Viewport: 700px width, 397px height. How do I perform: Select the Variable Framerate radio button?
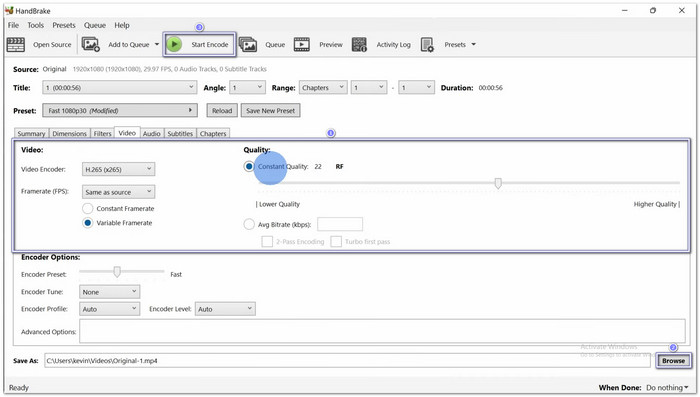pyautogui.click(x=88, y=223)
